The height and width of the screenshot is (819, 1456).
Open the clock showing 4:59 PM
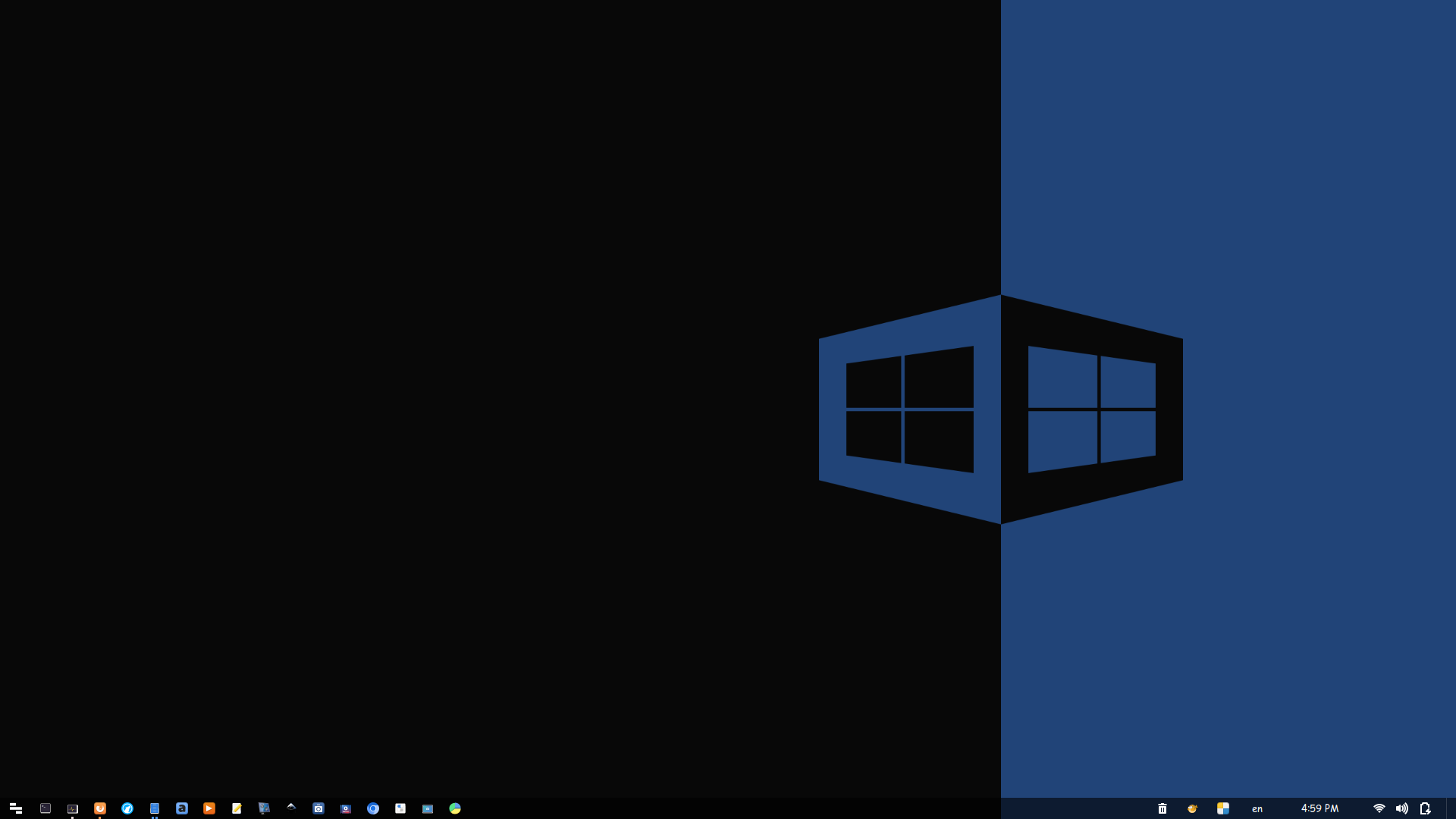pyautogui.click(x=1320, y=808)
